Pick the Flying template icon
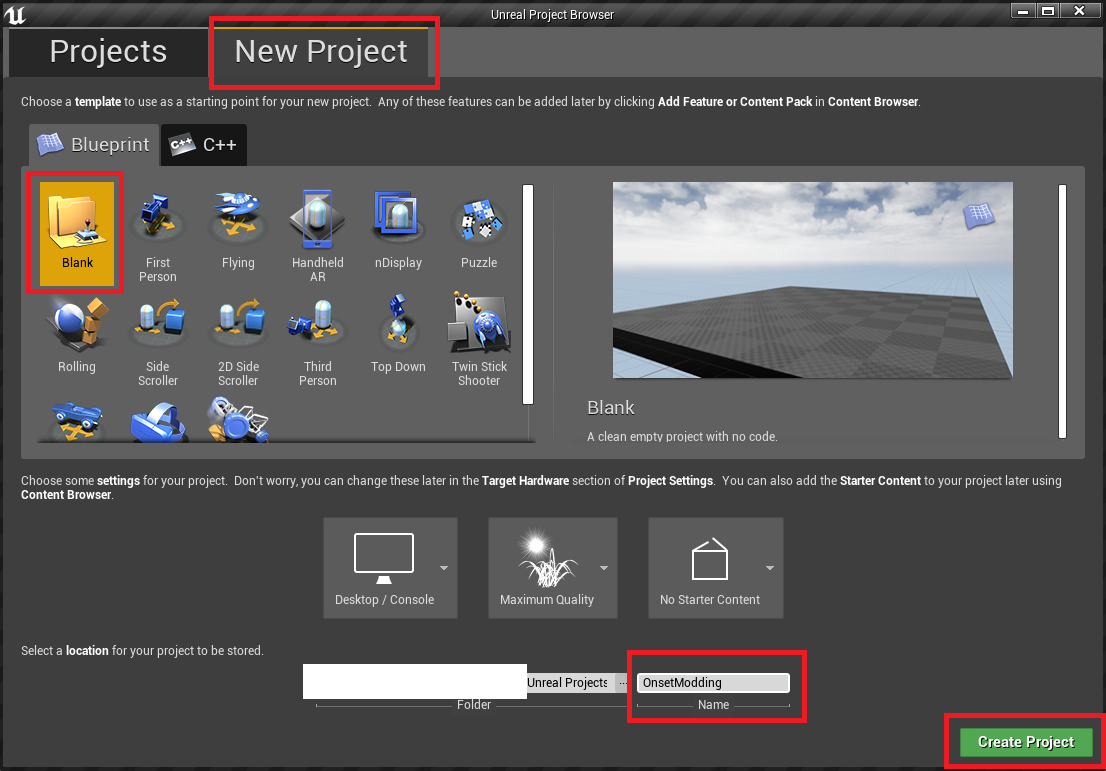The width and height of the screenshot is (1106, 771). [x=238, y=230]
